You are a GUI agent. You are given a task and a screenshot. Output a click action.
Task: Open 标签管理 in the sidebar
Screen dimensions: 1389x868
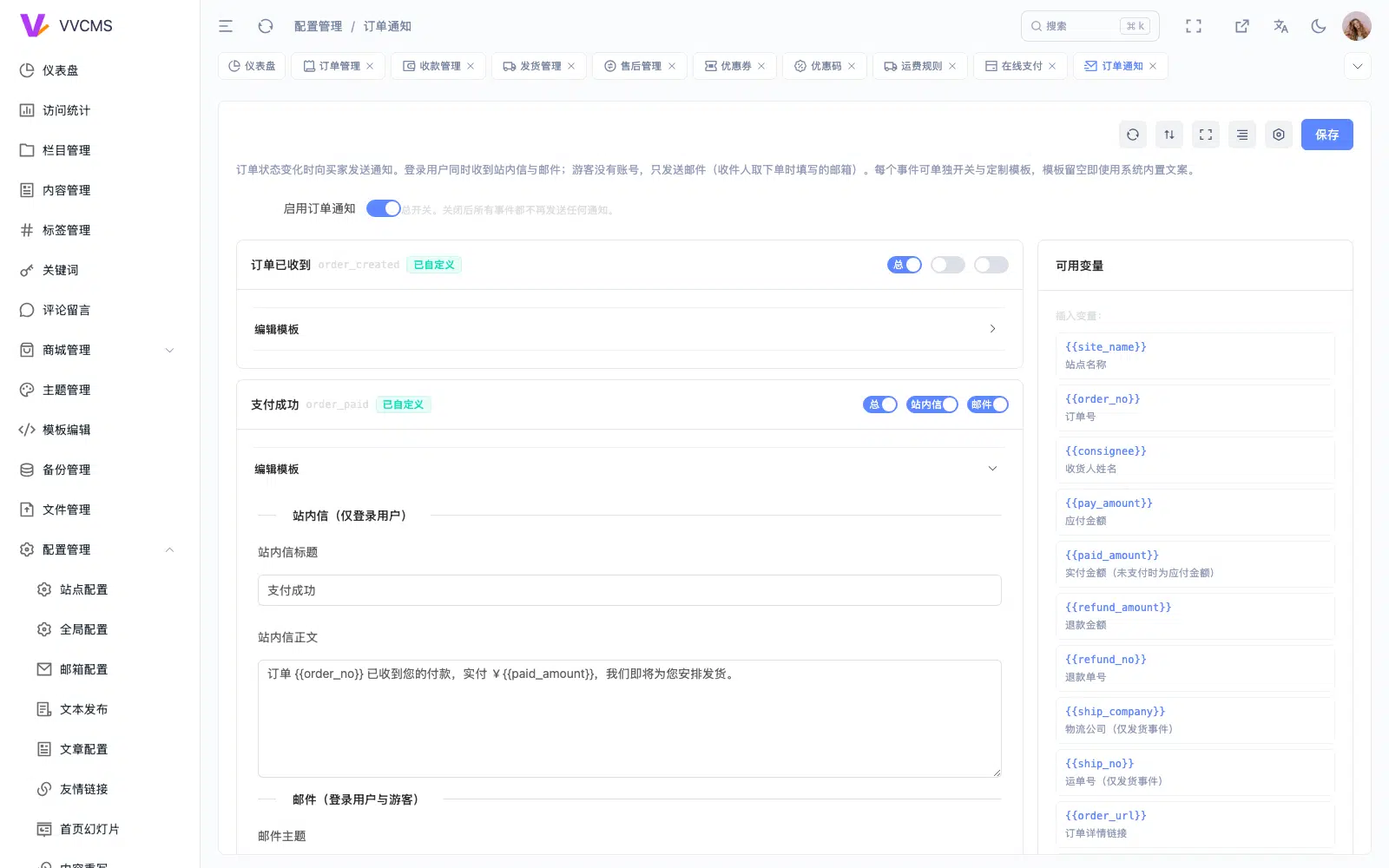[100, 230]
